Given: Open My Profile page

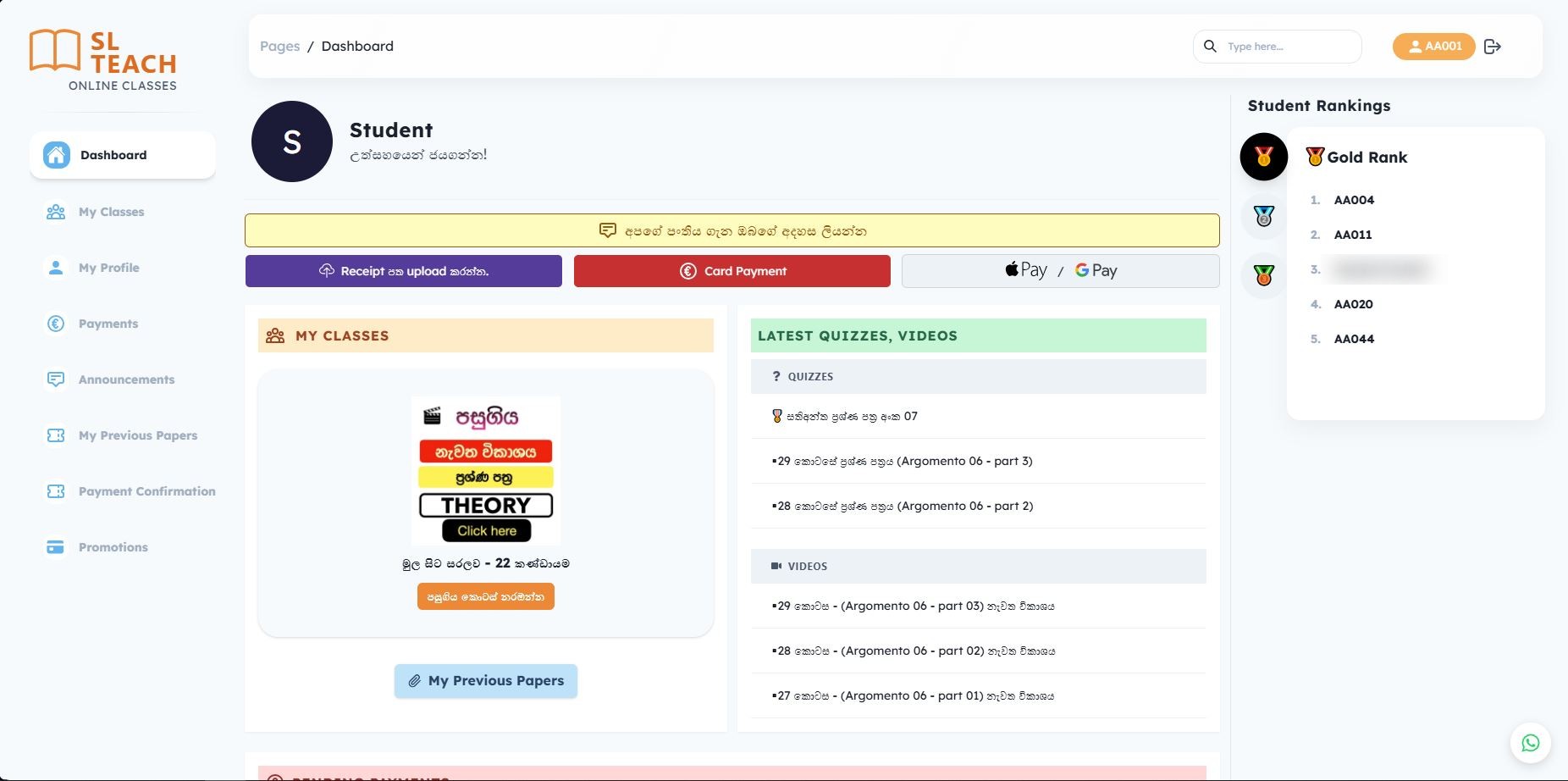Looking at the screenshot, I should click(123, 268).
